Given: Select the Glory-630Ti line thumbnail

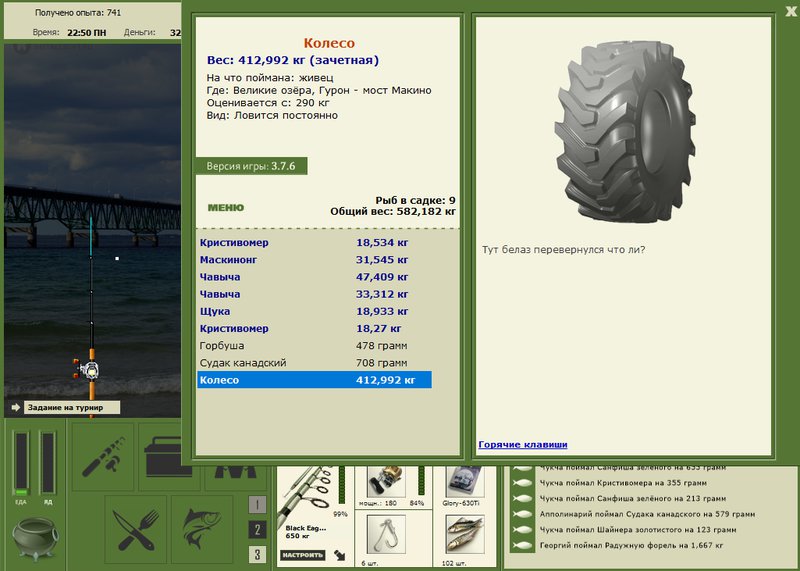Looking at the screenshot, I should (464, 480).
